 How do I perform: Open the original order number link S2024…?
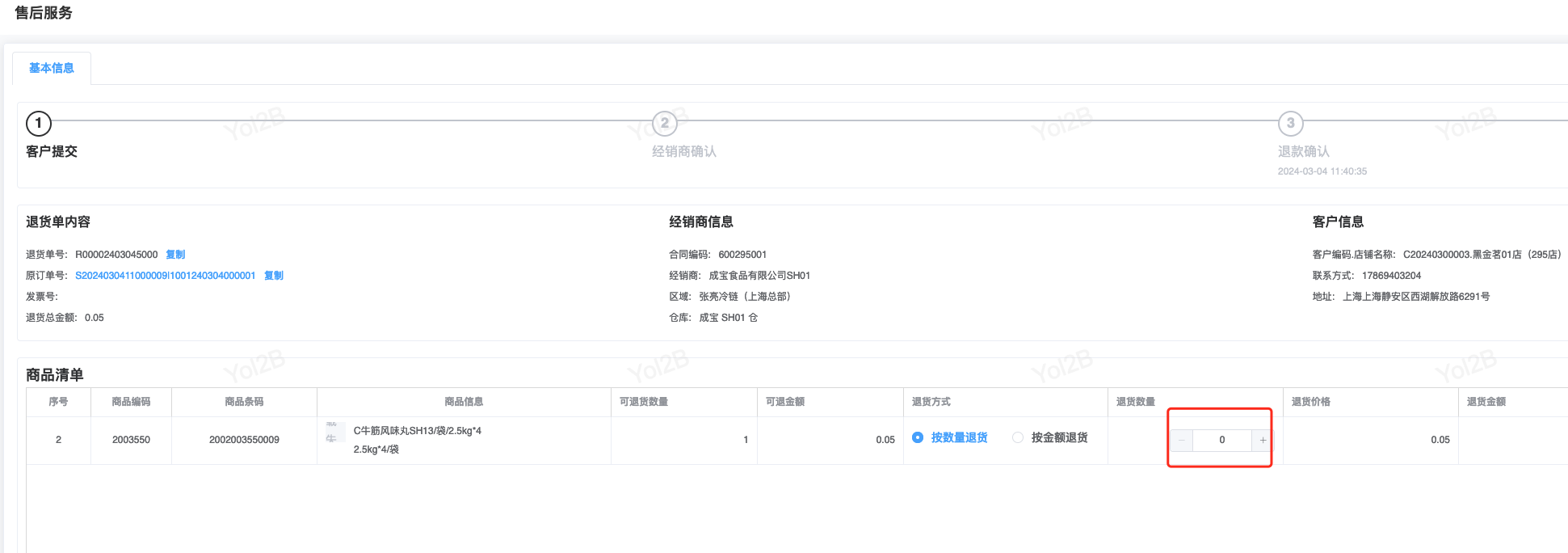pyautogui.click(x=165, y=276)
